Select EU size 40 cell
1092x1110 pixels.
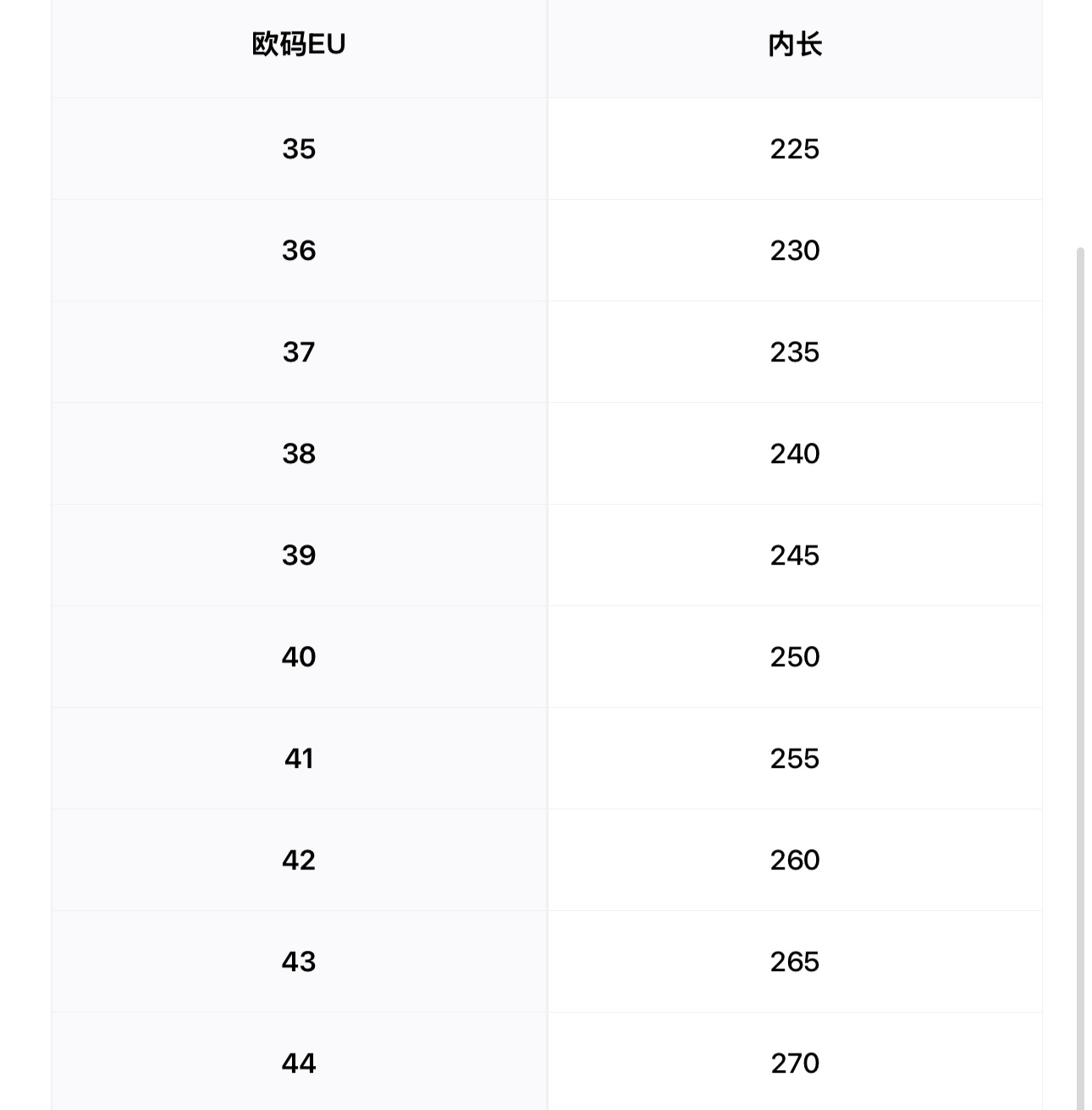coord(299,657)
